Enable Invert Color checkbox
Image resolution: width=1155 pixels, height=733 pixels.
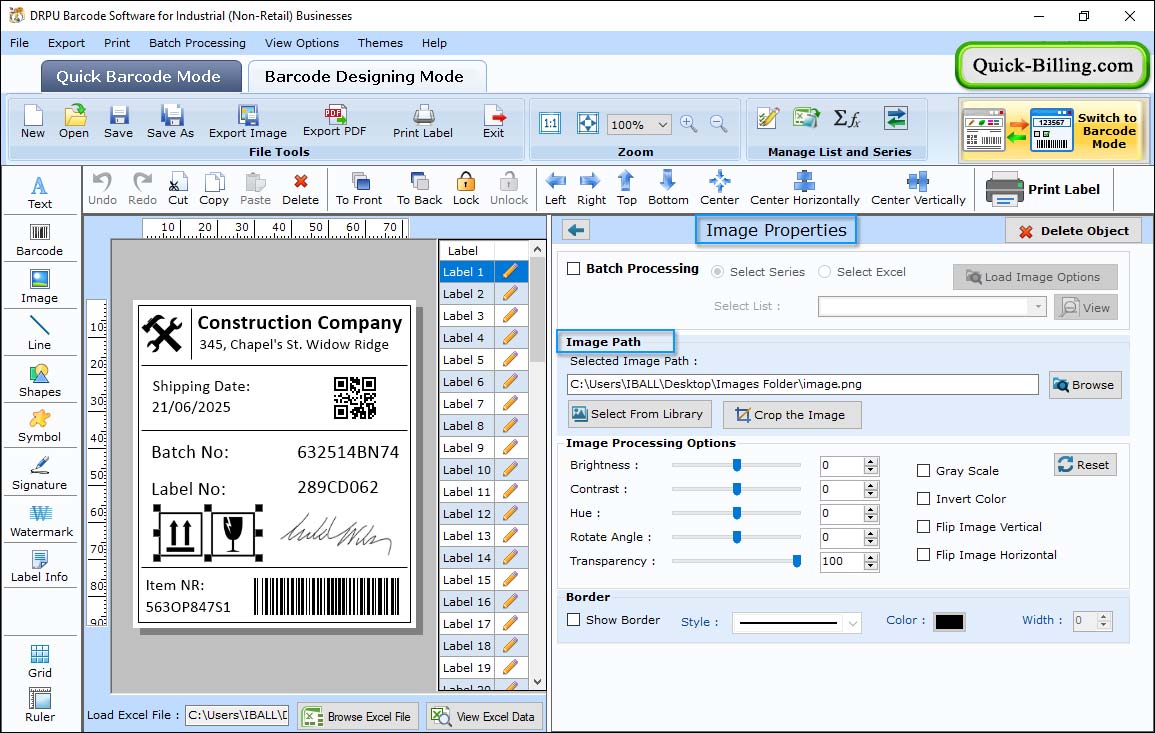click(x=923, y=499)
